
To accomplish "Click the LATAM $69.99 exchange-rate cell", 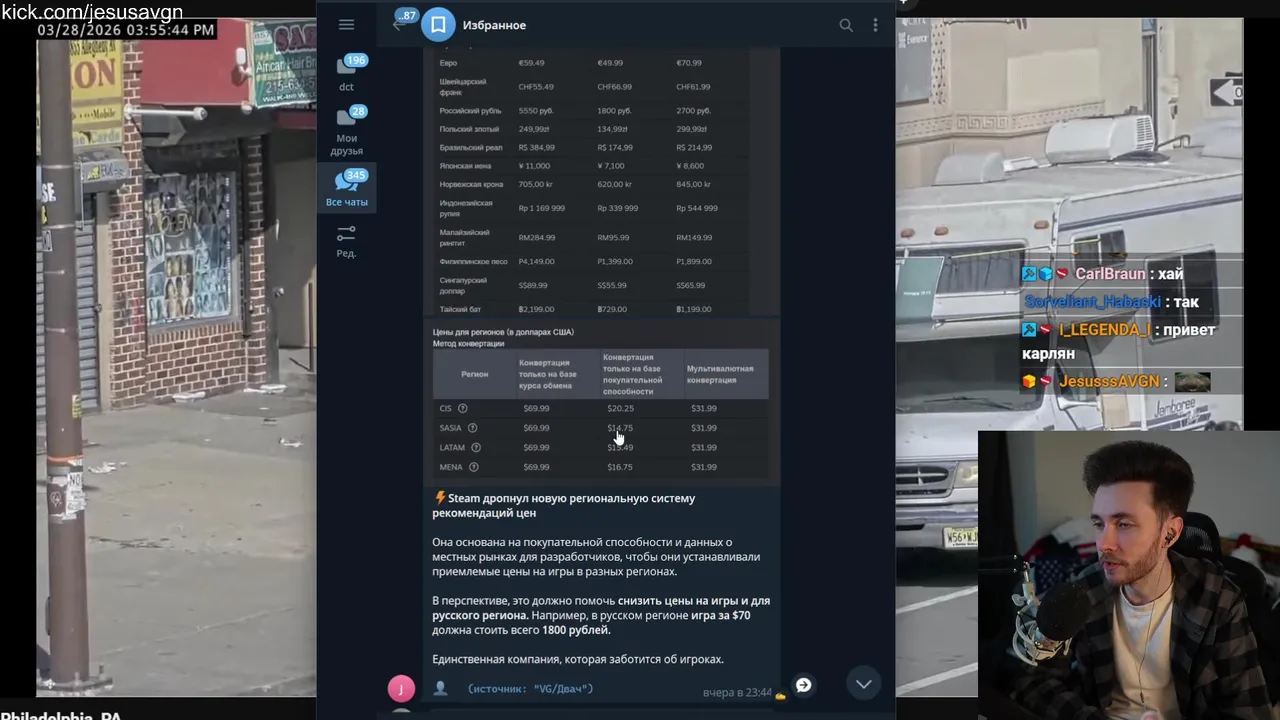I will coord(536,447).
